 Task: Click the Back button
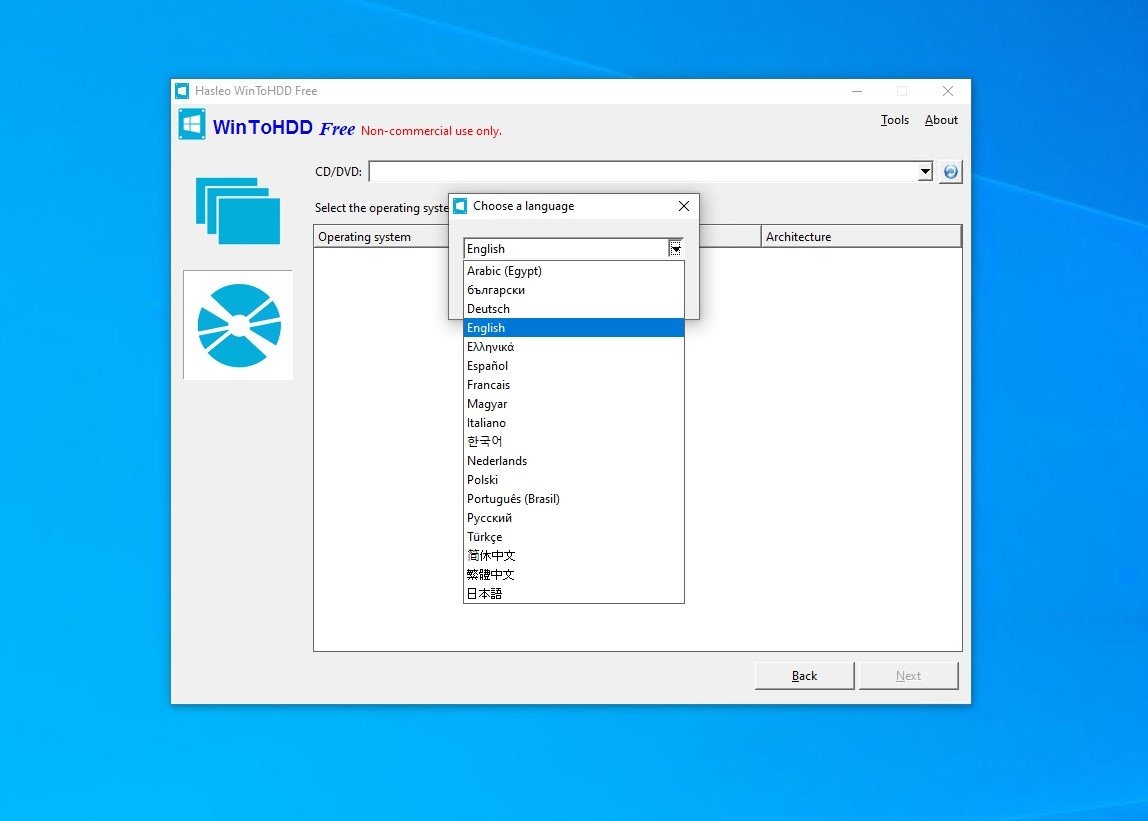[805, 676]
